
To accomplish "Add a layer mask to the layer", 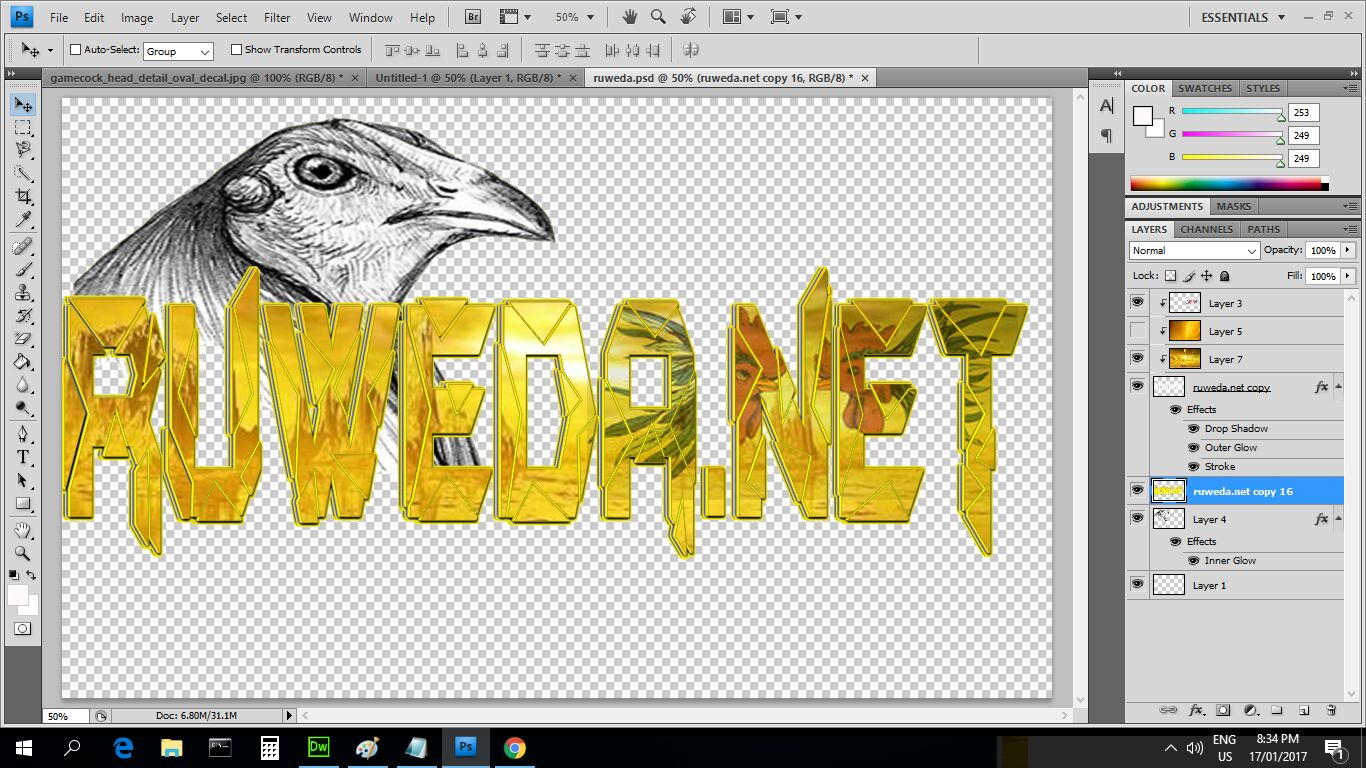I will [x=1223, y=710].
